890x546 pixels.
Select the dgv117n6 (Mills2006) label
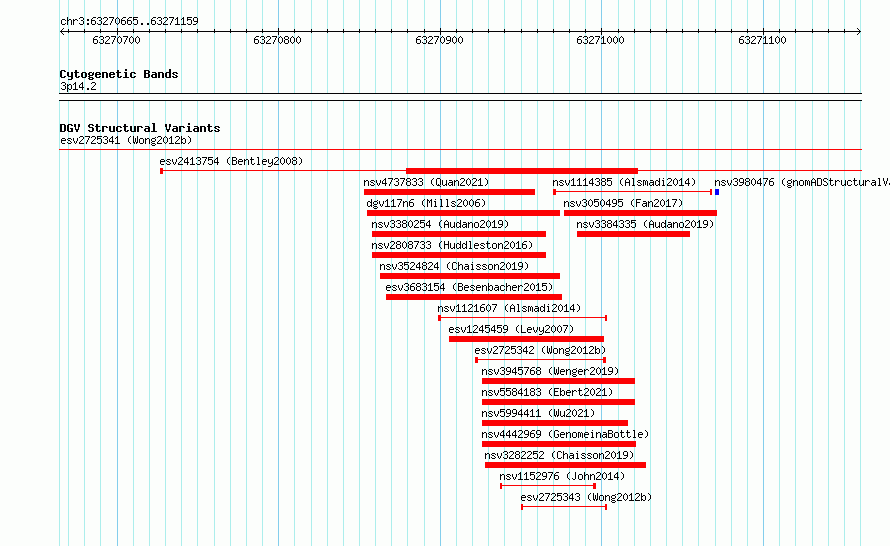(x=426, y=203)
